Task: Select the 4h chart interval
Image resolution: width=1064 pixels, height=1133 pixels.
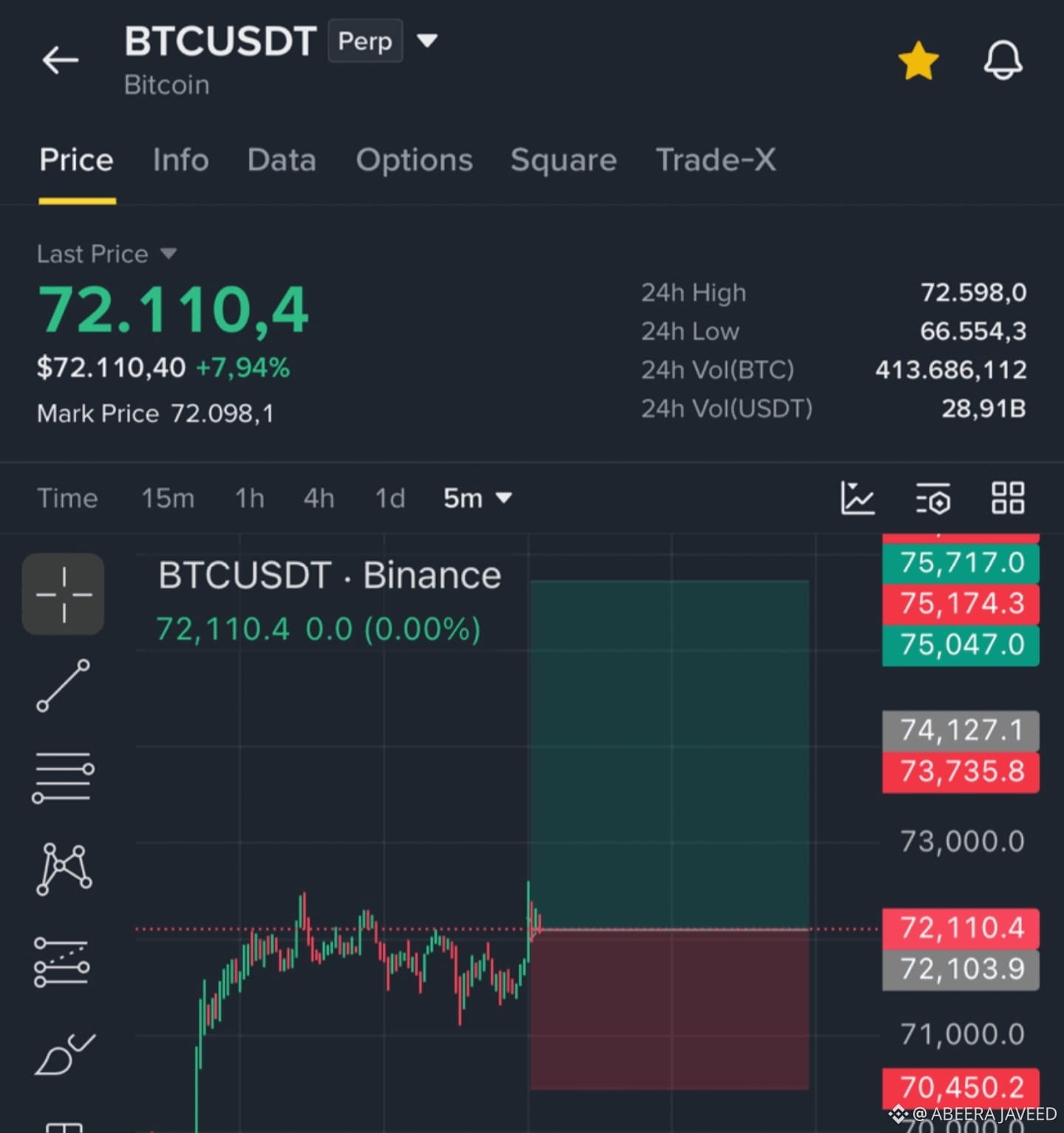Action: 318,499
